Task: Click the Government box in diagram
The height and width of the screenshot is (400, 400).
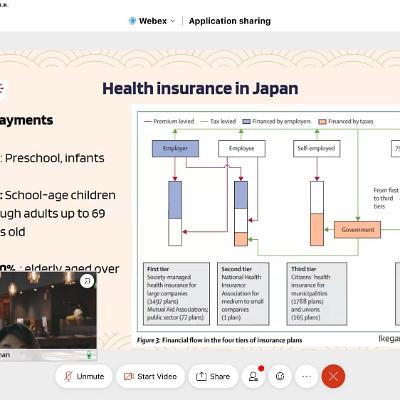Action: [357, 230]
